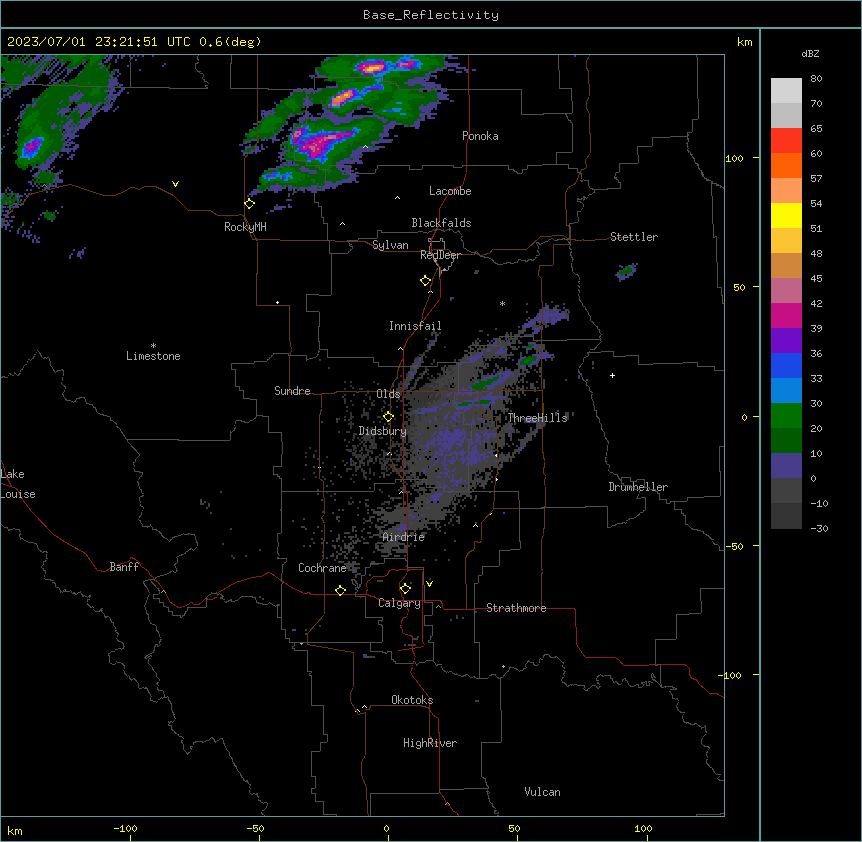The height and width of the screenshot is (842, 862).
Task: Click the km unit label at top right
Action: click(745, 42)
